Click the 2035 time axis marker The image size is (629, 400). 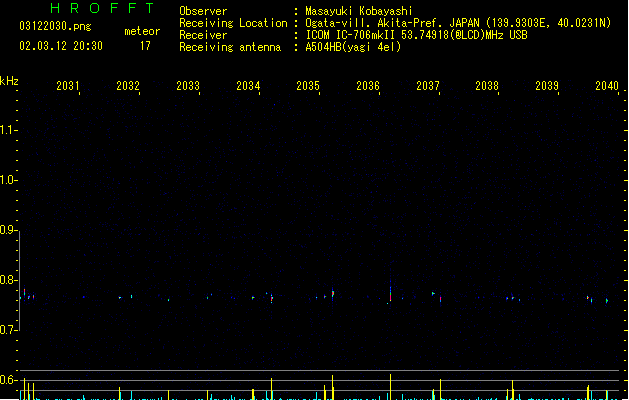click(308, 86)
